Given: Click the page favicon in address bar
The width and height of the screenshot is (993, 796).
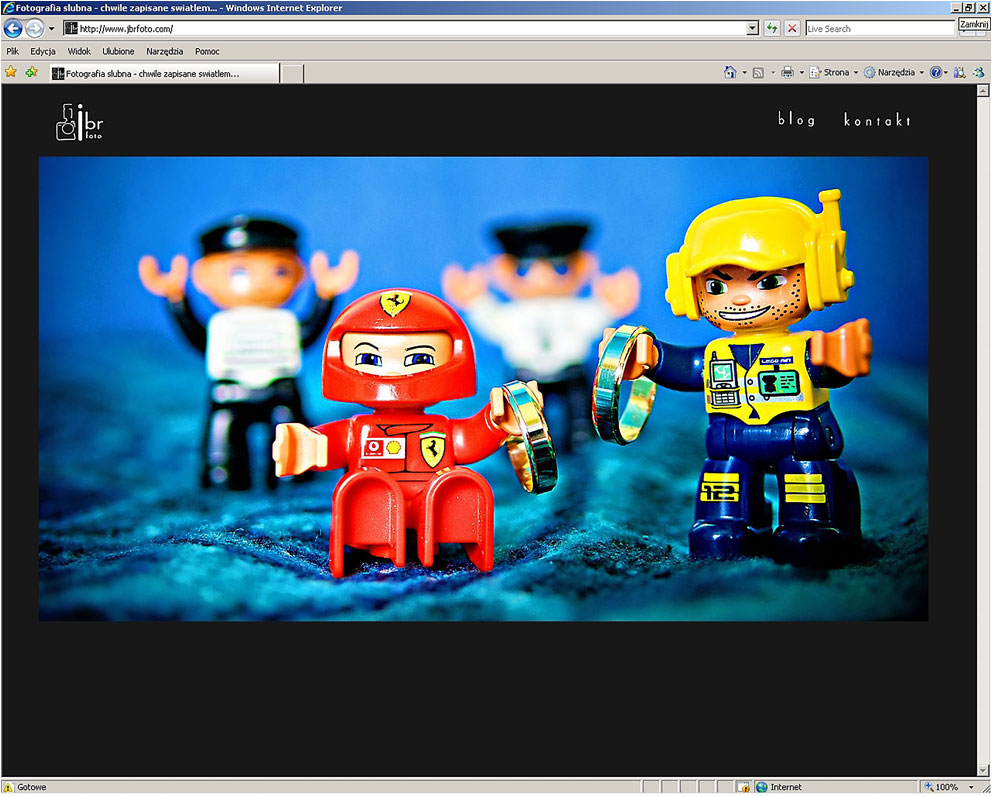Looking at the screenshot, I should [x=71, y=28].
